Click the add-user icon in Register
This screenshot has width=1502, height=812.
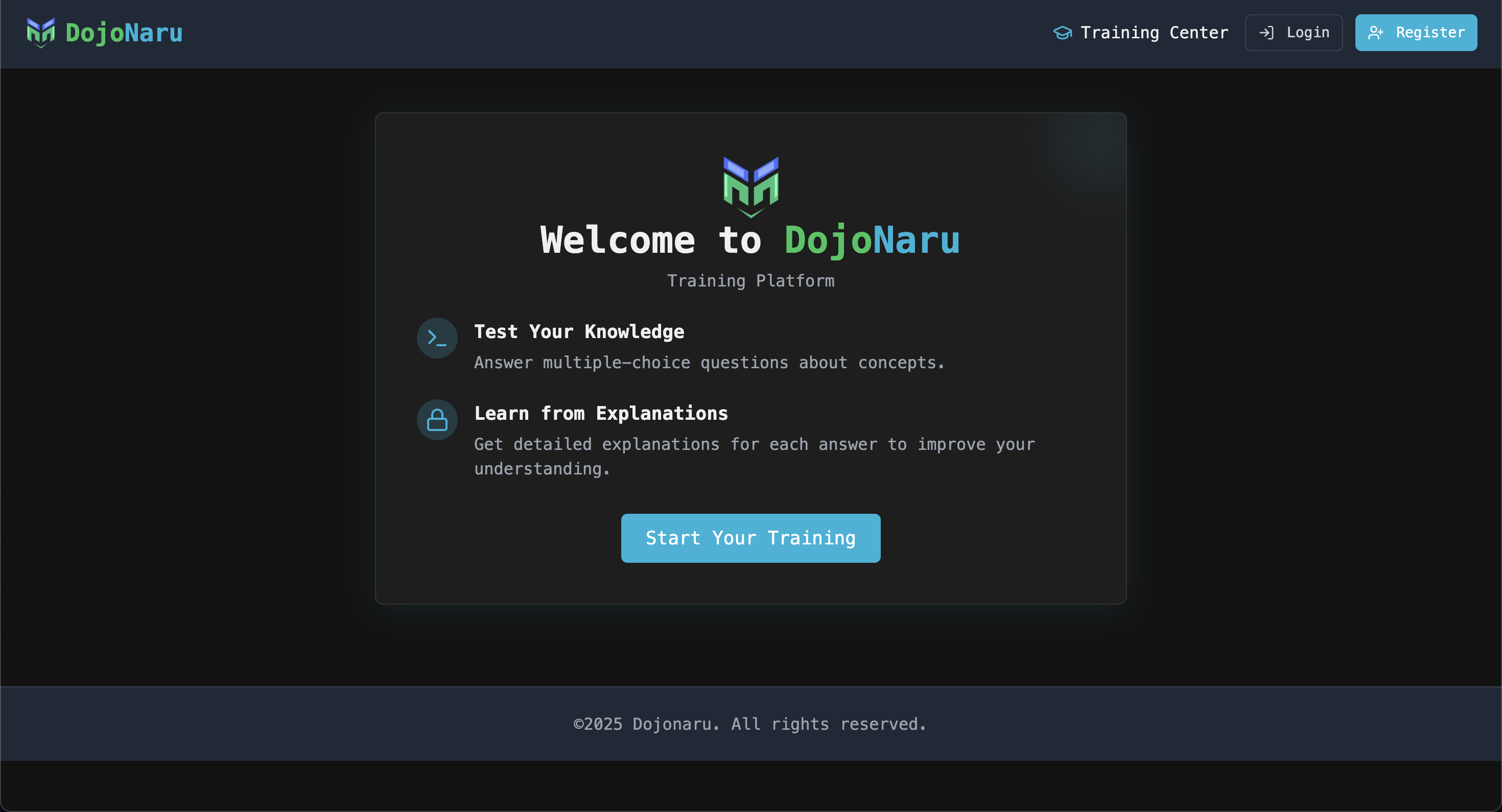point(1375,33)
